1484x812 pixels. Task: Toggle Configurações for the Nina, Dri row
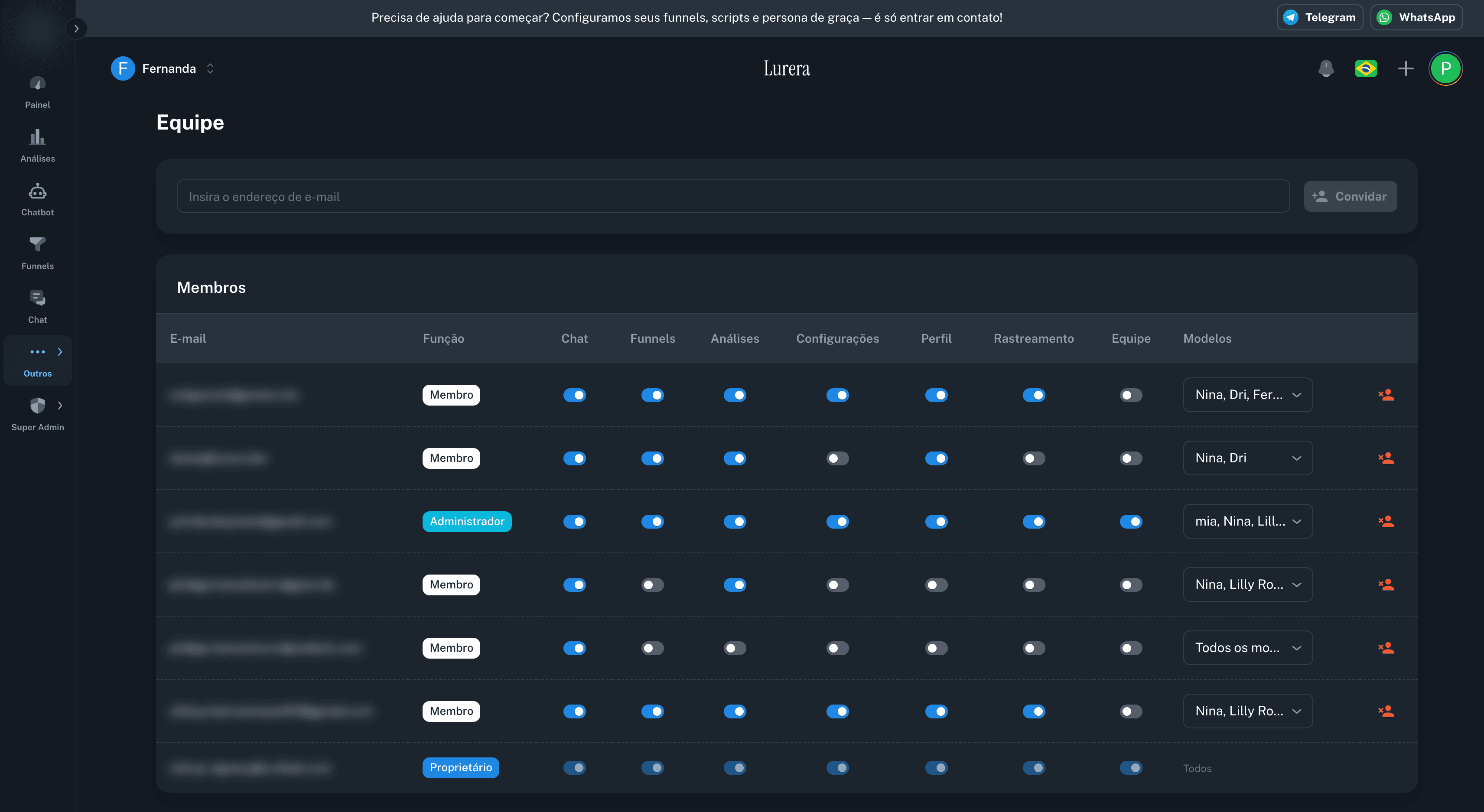pos(838,458)
